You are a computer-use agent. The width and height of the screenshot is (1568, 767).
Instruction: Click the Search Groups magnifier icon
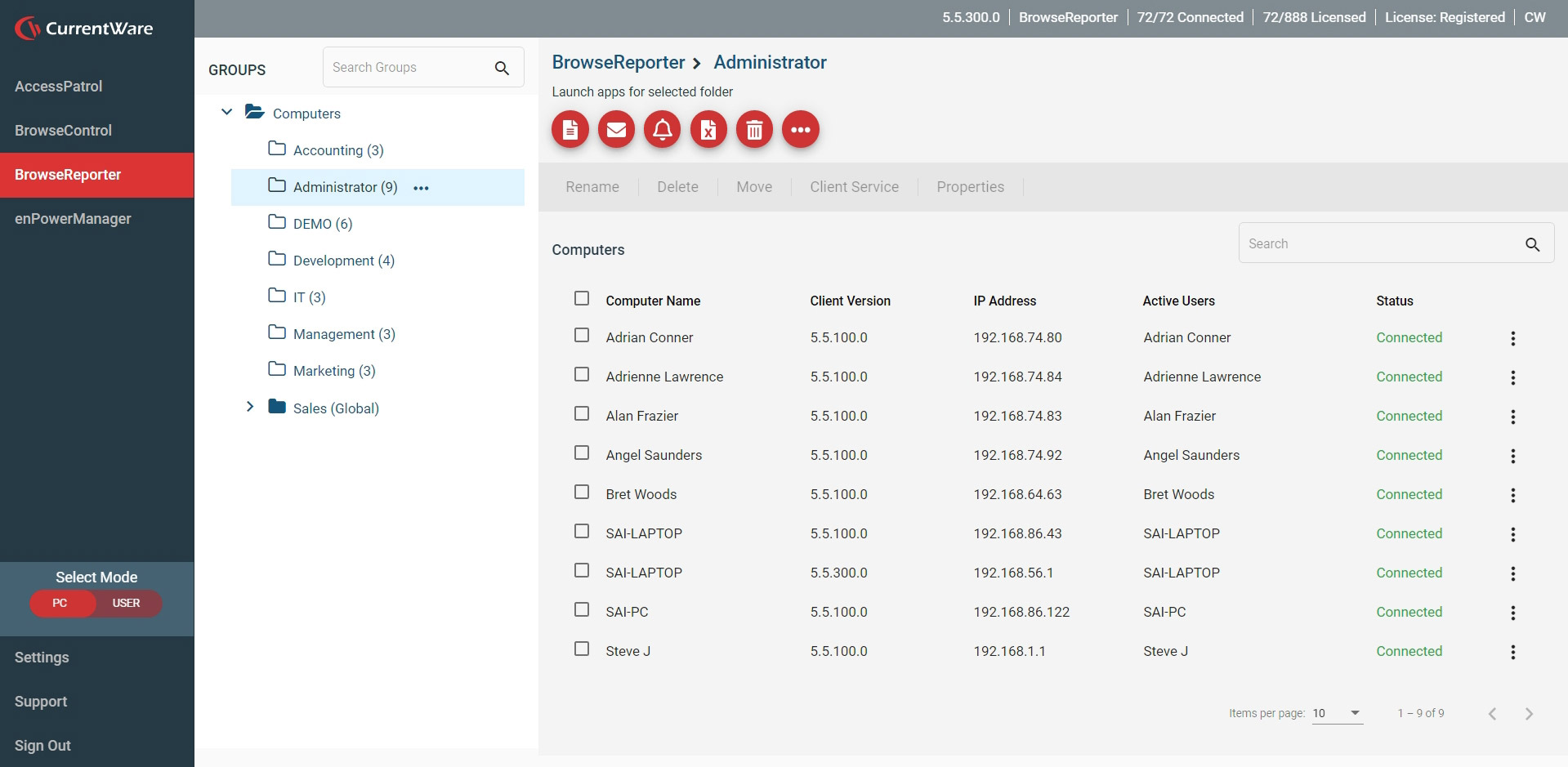[x=502, y=68]
